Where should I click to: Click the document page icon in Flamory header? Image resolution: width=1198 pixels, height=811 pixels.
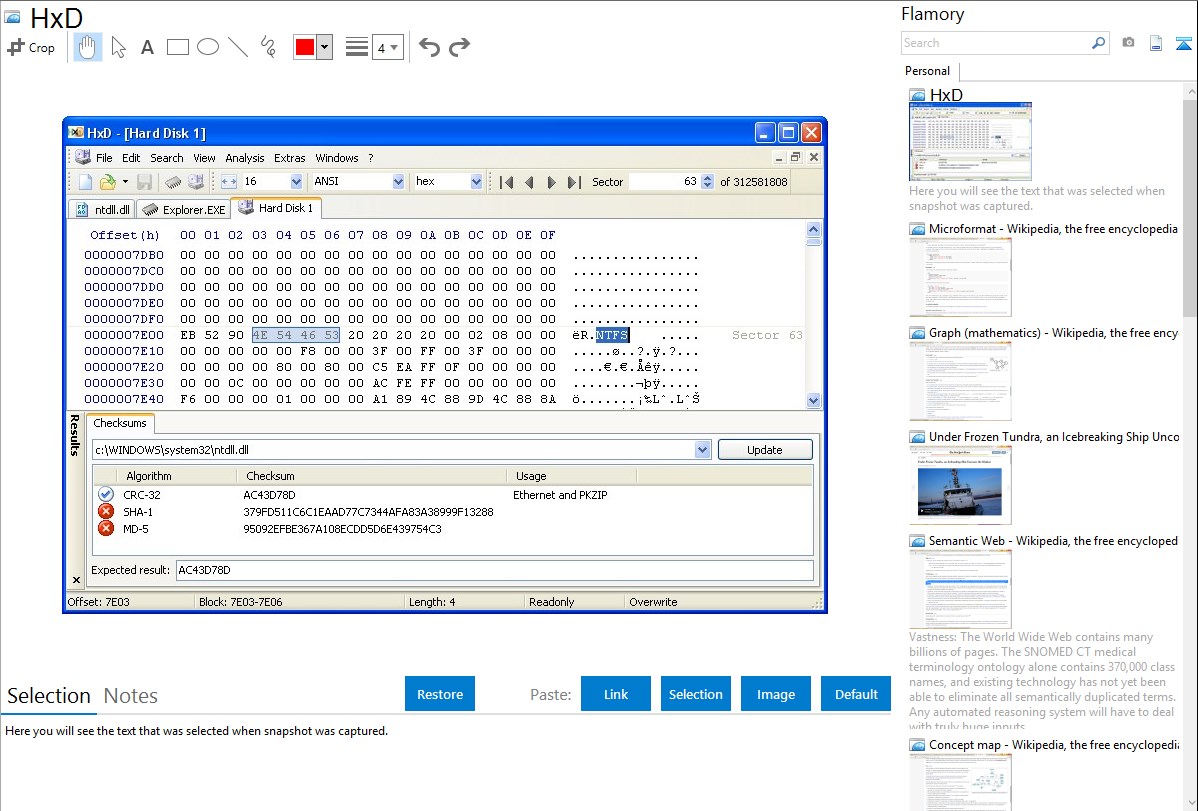coord(1156,43)
